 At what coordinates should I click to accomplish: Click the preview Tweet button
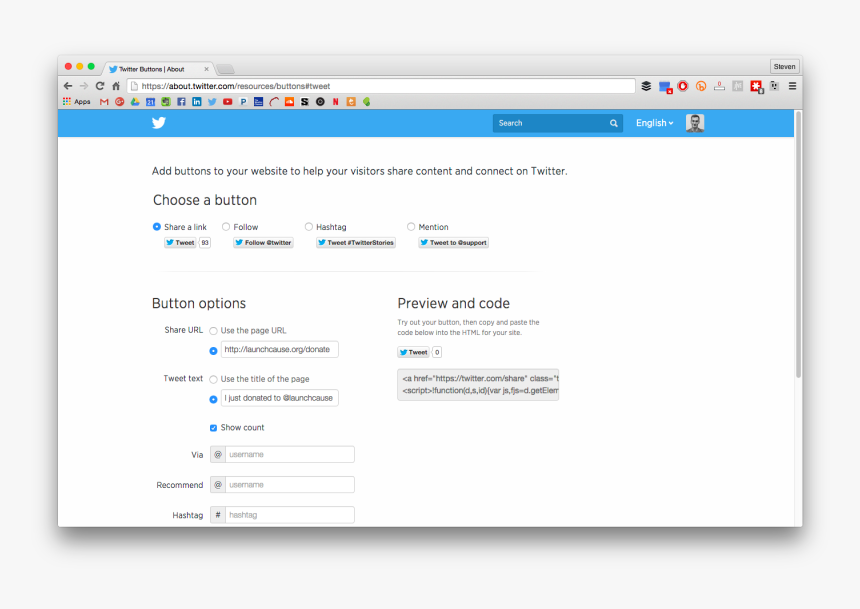[414, 352]
